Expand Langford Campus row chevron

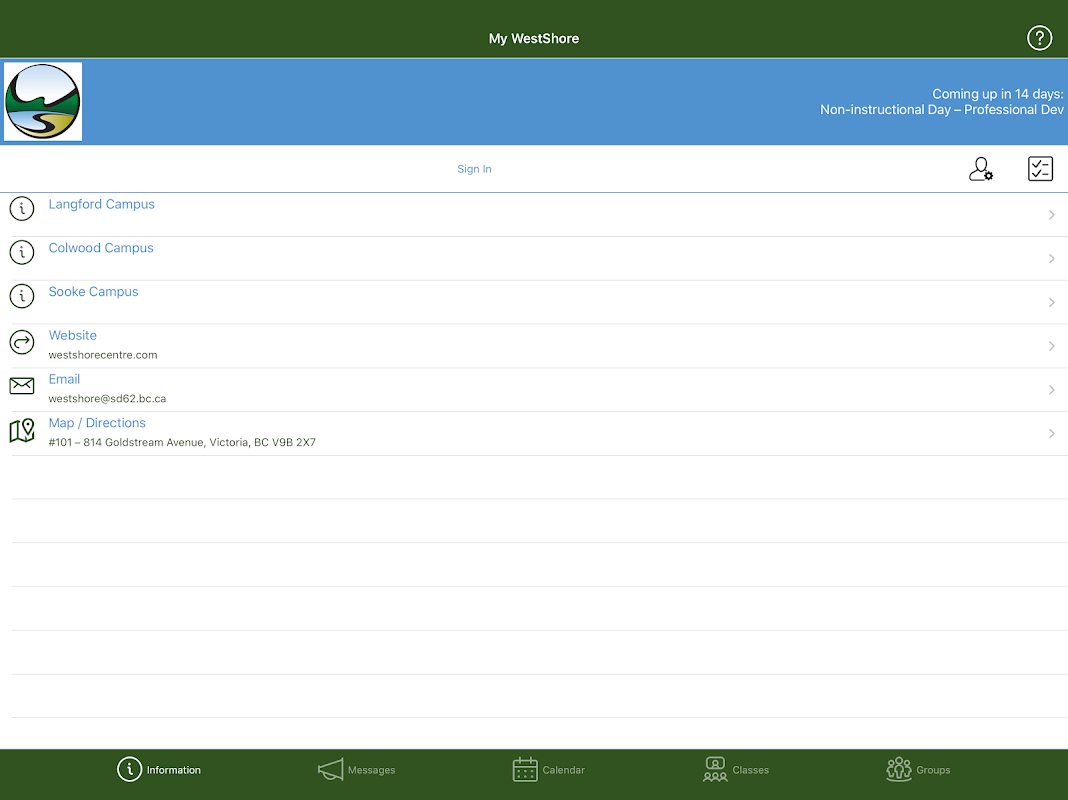pyautogui.click(x=1051, y=215)
